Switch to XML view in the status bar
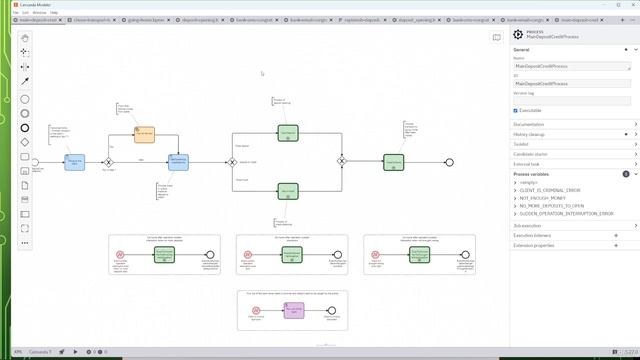The height and width of the screenshot is (360, 640). tap(18, 352)
